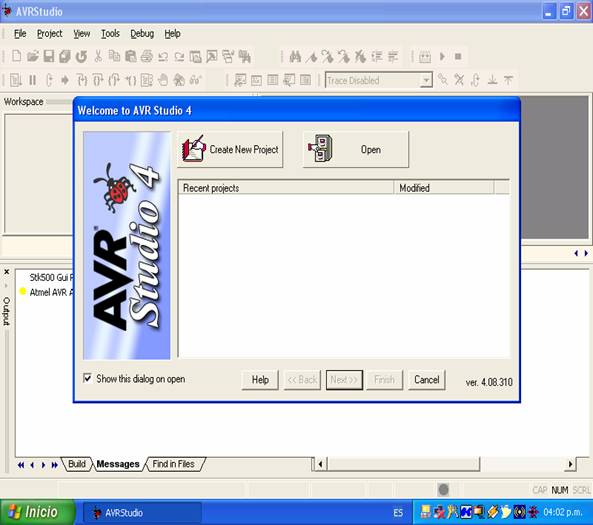This screenshot has width=593, height=525.
Task: Click the Paste clipboard icon
Action: pos(130,56)
